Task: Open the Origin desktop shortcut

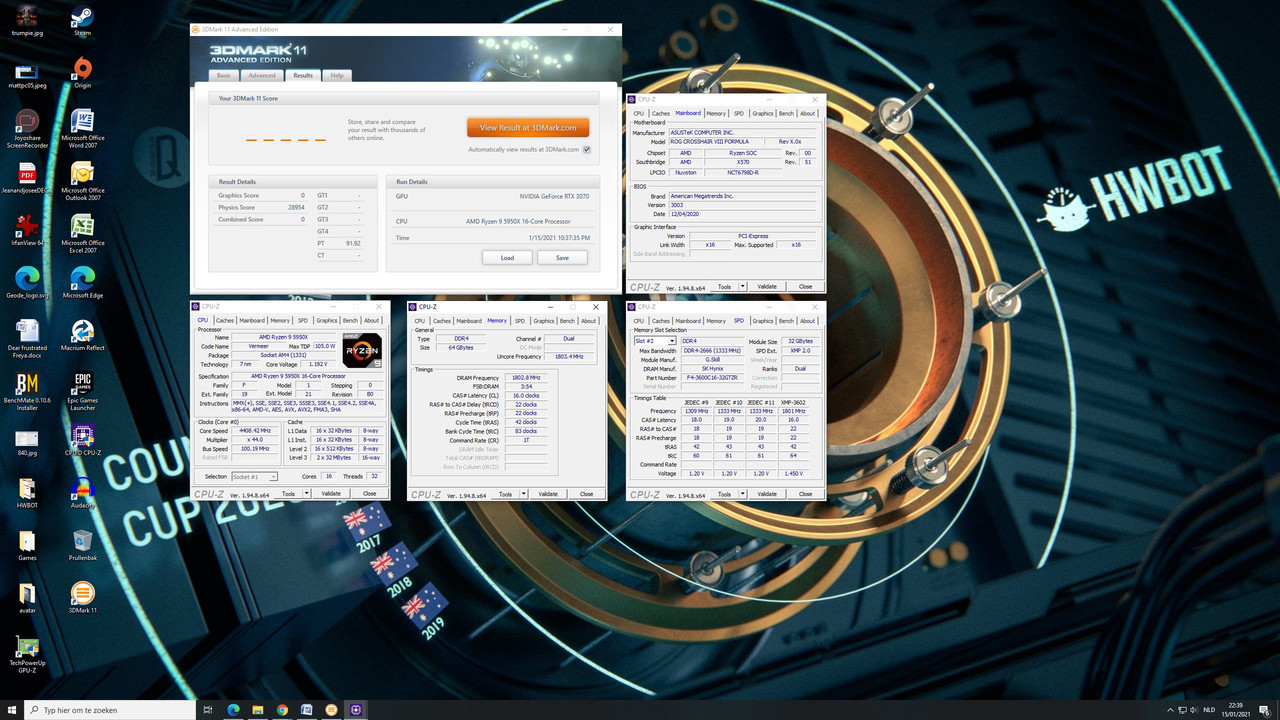Action: point(82,74)
